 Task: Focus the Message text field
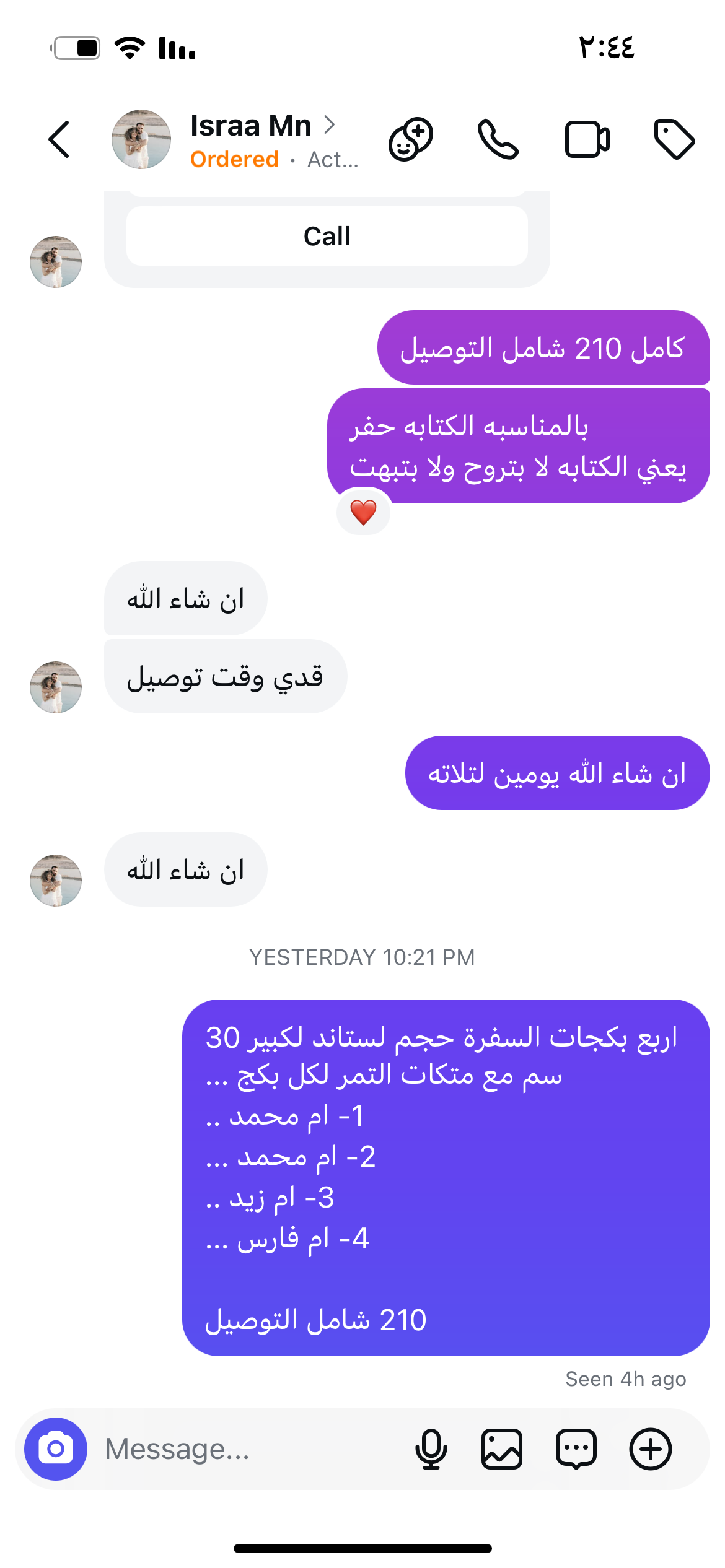(248, 1449)
